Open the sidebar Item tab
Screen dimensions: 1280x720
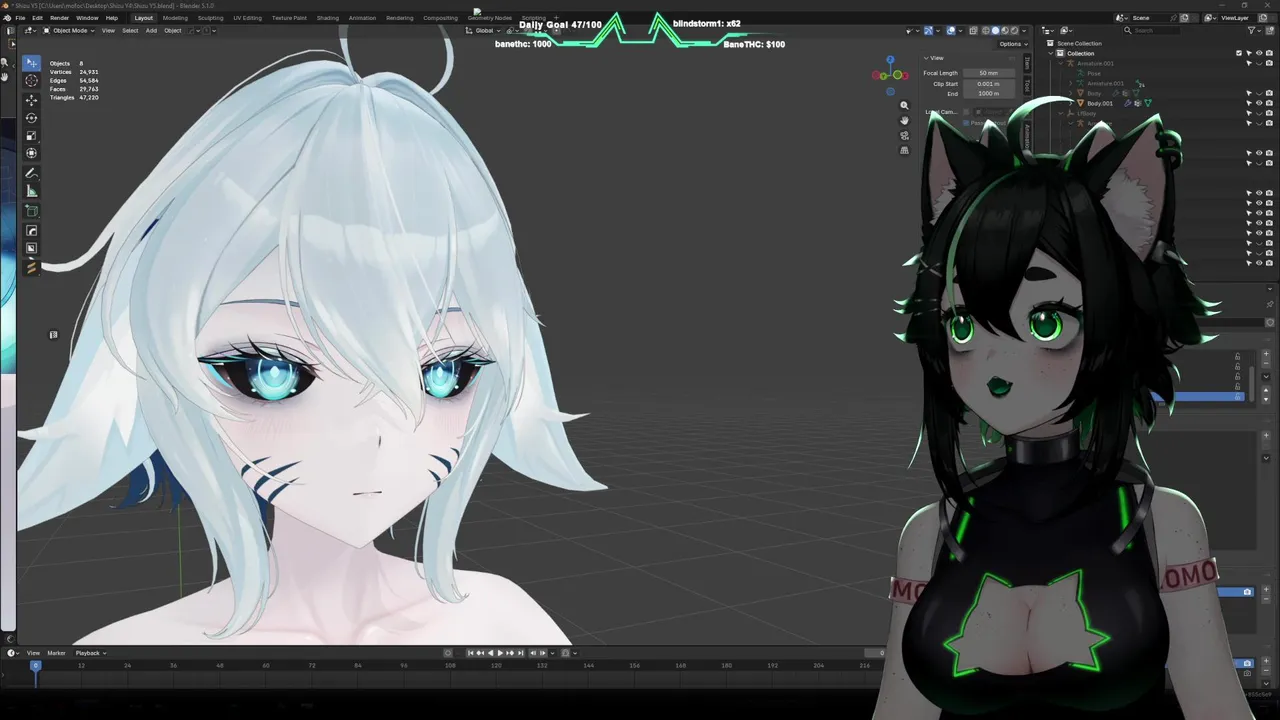(1027, 63)
